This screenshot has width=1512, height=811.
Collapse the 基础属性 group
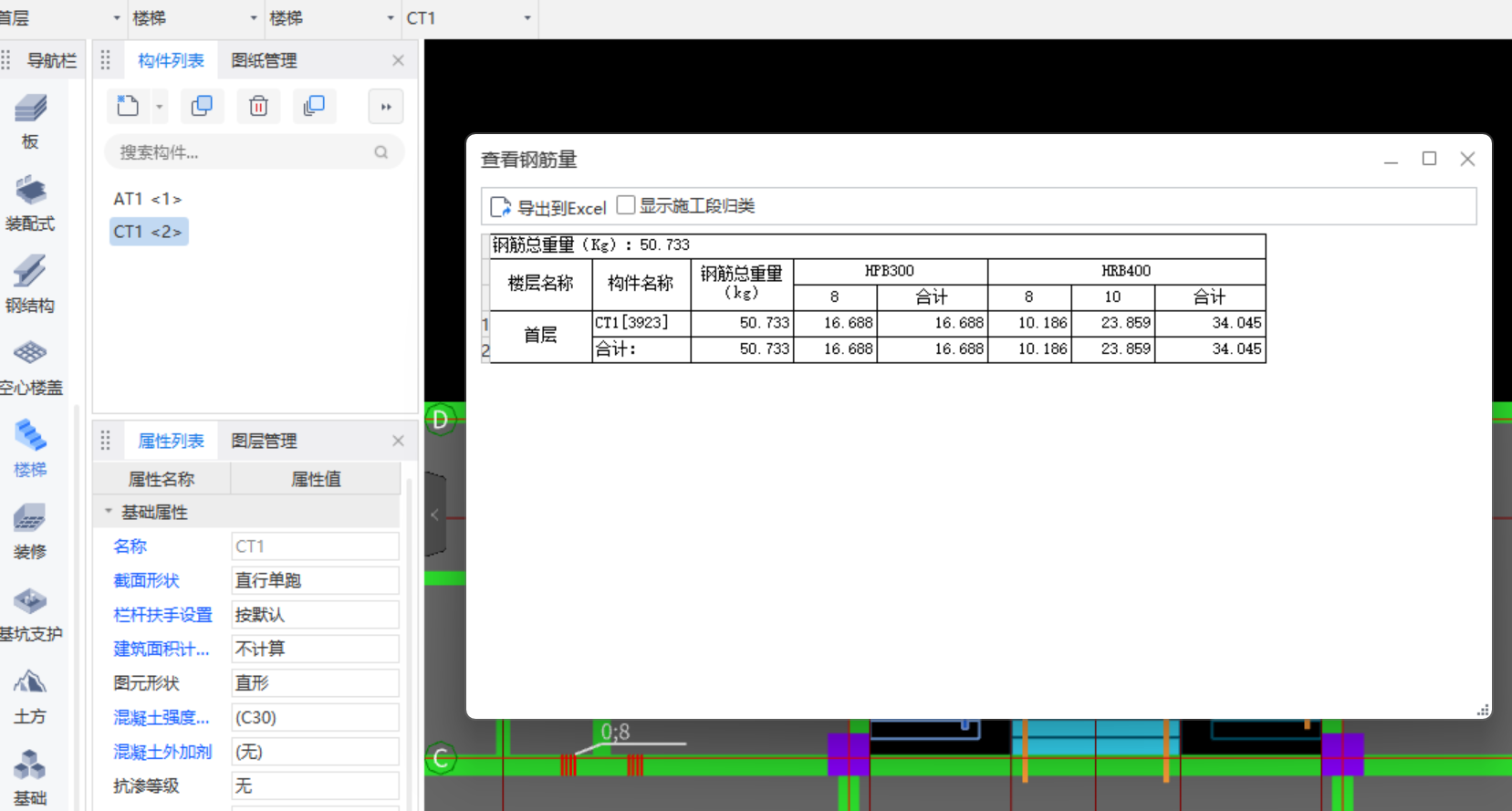109,512
